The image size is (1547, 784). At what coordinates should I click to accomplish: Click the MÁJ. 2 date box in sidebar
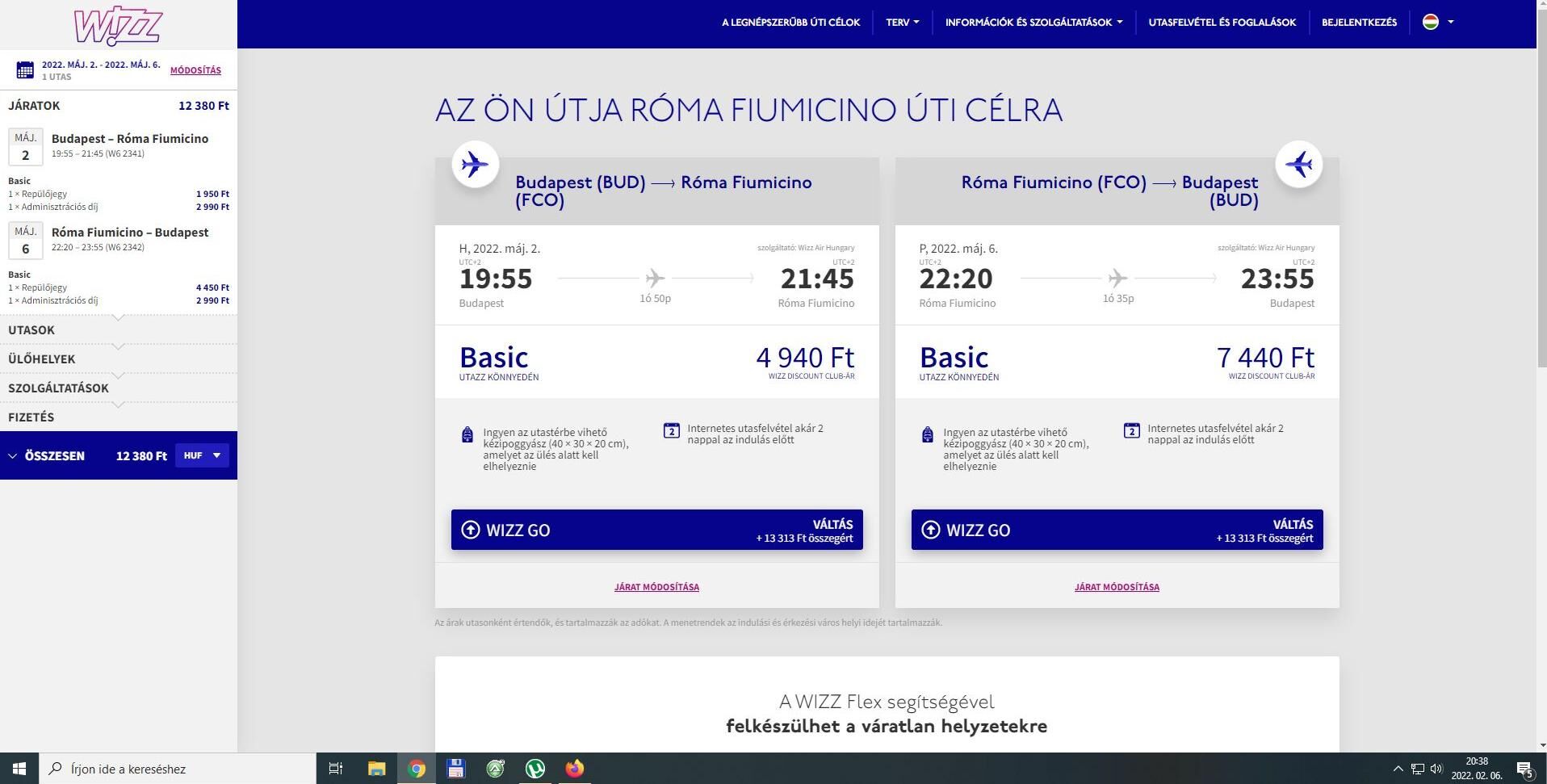coord(26,147)
